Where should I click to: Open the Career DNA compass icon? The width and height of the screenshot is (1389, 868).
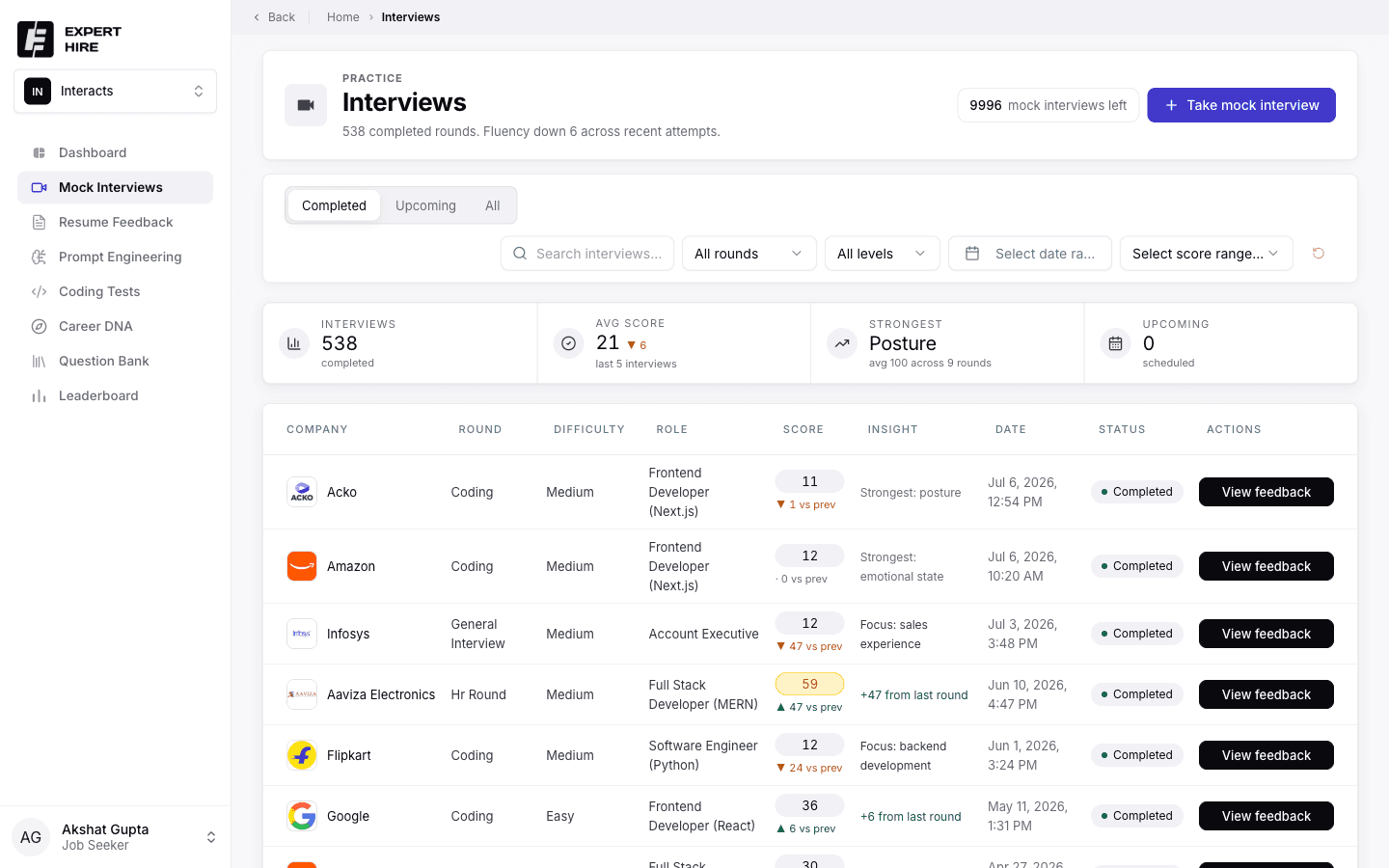click(x=40, y=326)
